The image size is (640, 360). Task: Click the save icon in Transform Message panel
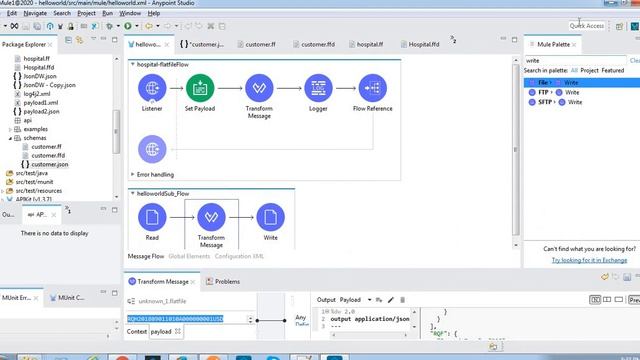click(x=627, y=277)
